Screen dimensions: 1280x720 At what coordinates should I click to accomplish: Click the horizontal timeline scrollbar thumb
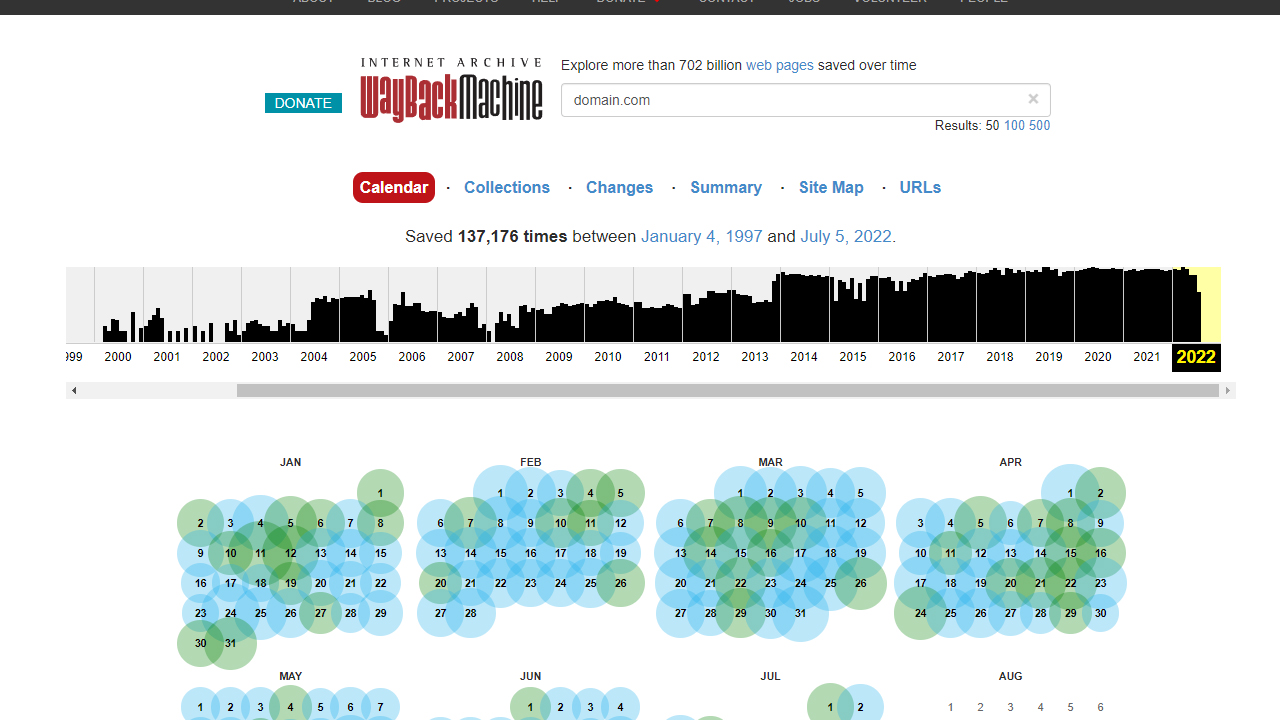728,391
